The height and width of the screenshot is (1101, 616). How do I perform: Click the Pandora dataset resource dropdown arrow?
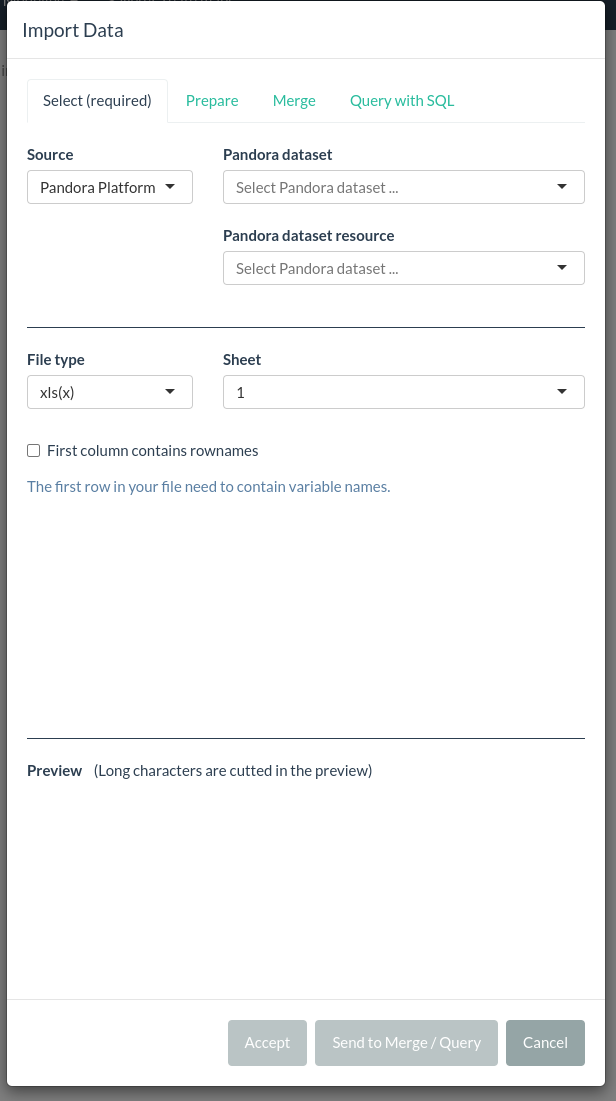click(x=561, y=268)
